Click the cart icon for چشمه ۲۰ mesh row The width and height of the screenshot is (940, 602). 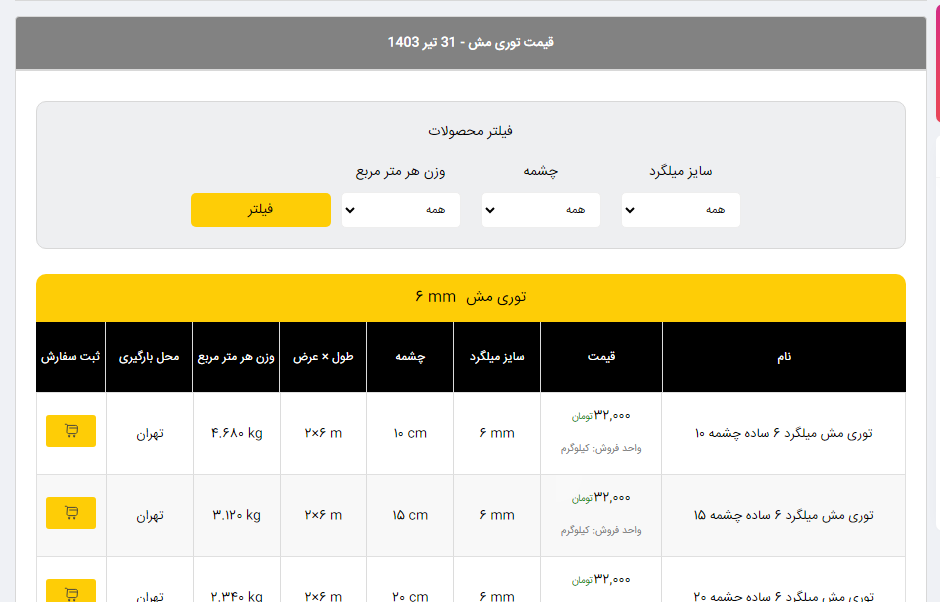coord(71,592)
